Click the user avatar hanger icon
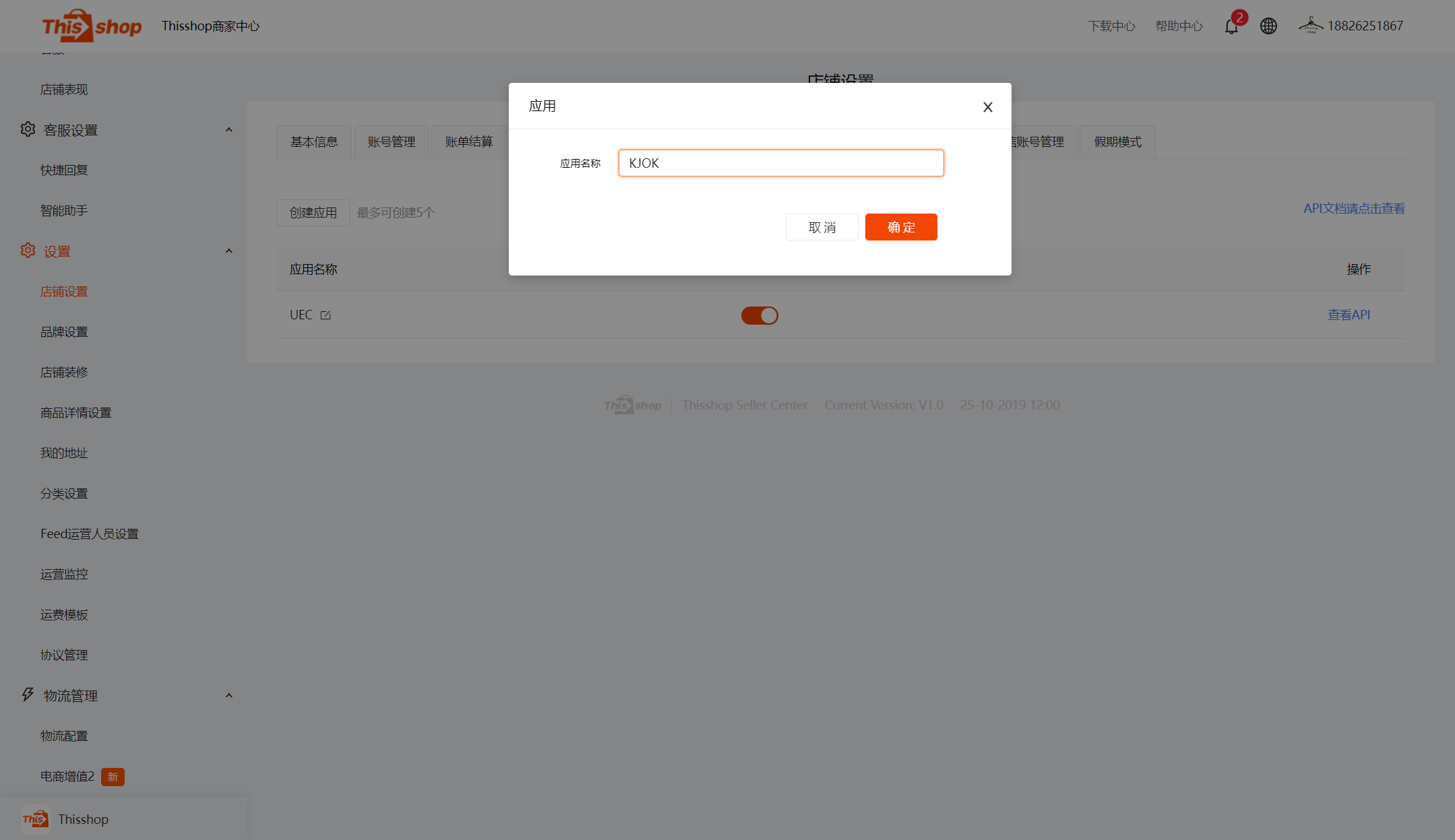This screenshot has width=1455, height=840. click(1311, 26)
